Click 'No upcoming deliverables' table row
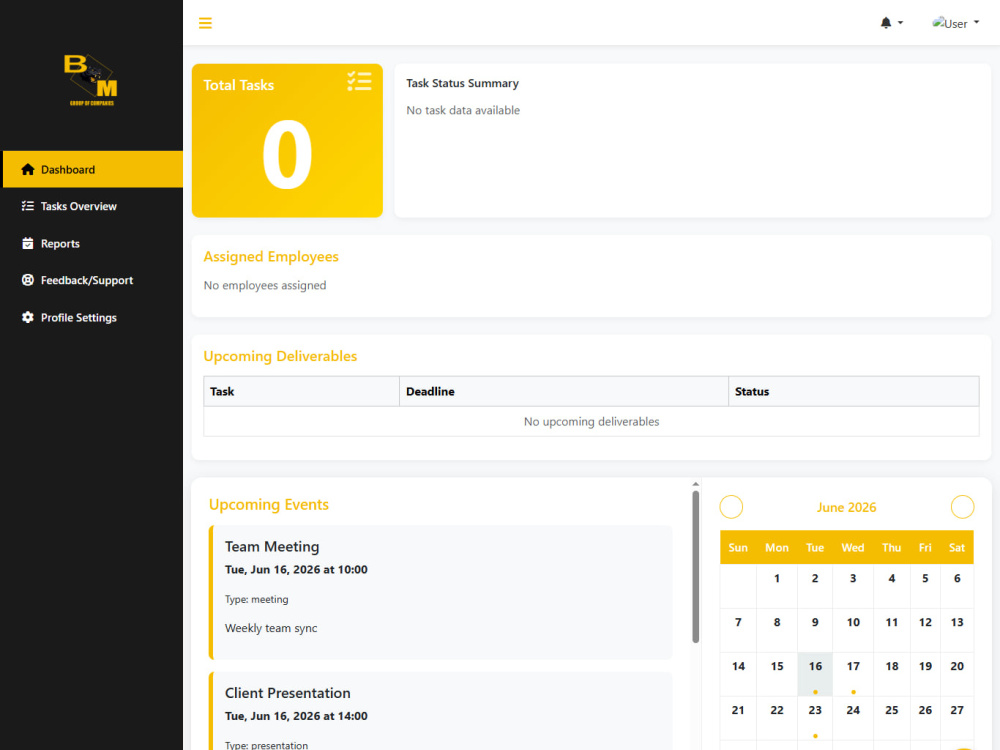The width and height of the screenshot is (1000, 750). tap(591, 422)
